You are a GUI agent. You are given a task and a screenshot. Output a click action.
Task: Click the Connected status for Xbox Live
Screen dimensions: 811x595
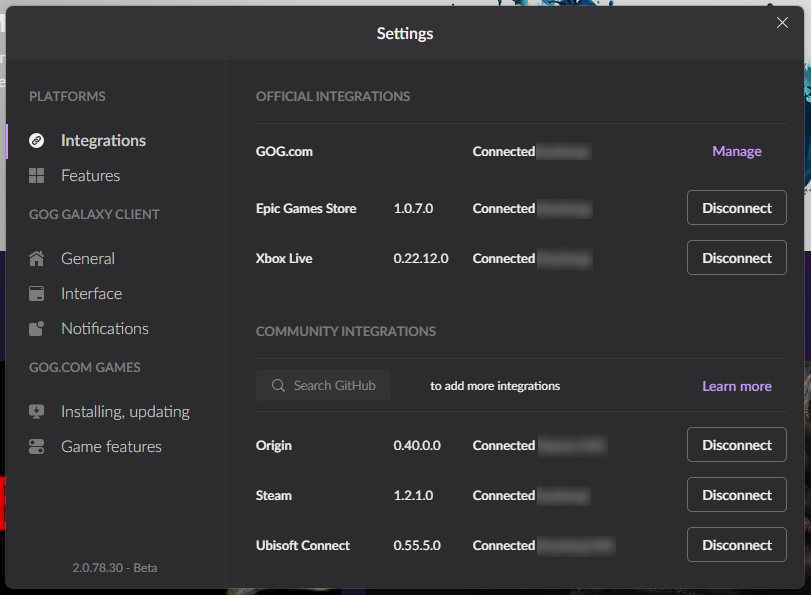pos(503,258)
